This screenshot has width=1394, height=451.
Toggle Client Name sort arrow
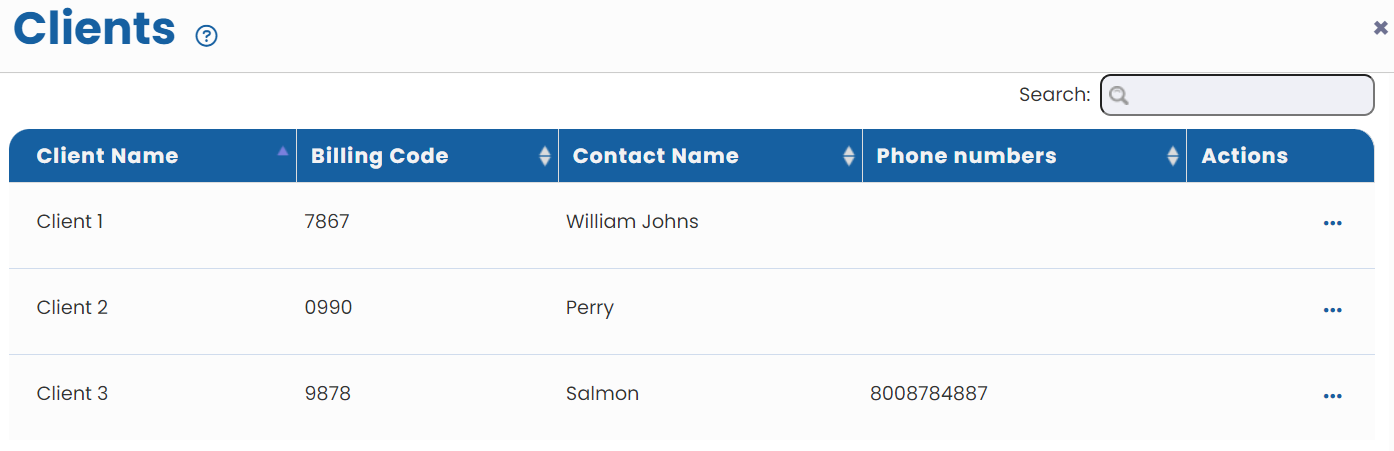point(283,152)
